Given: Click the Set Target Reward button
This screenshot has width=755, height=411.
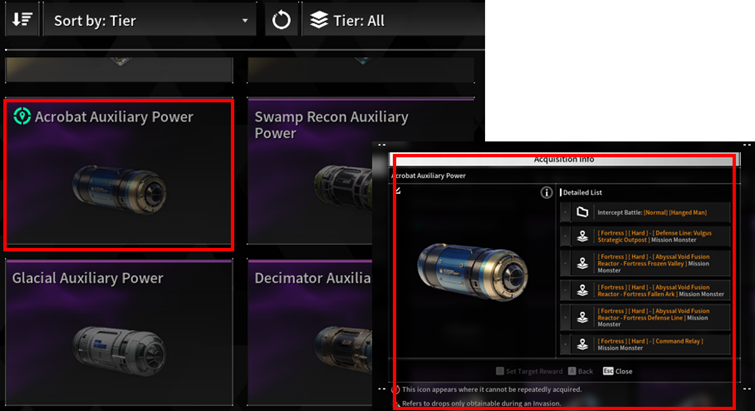Looking at the screenshot, I should coord(529,371).
